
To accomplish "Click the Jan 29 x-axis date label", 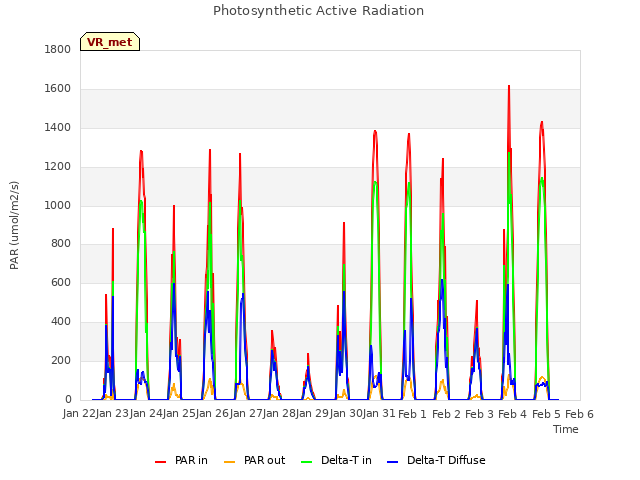I will click(x=312, y=414).
